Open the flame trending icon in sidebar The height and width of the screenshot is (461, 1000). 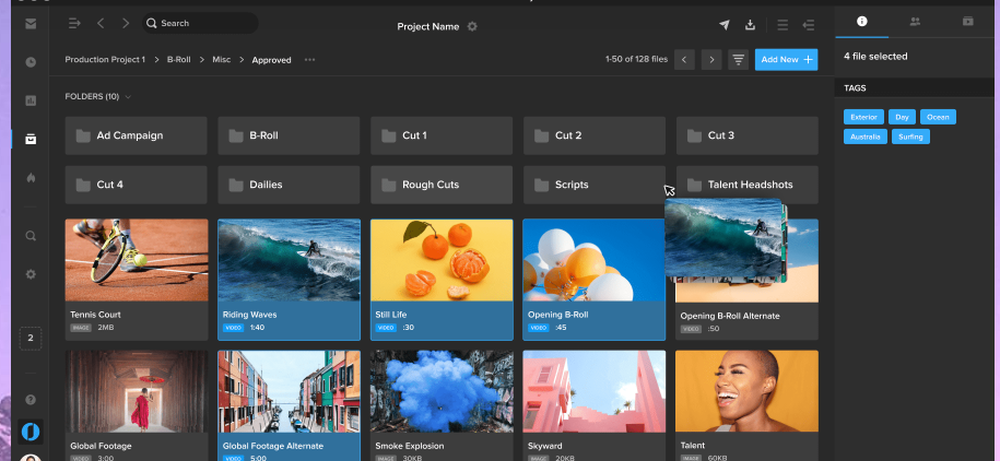point(31,178)
